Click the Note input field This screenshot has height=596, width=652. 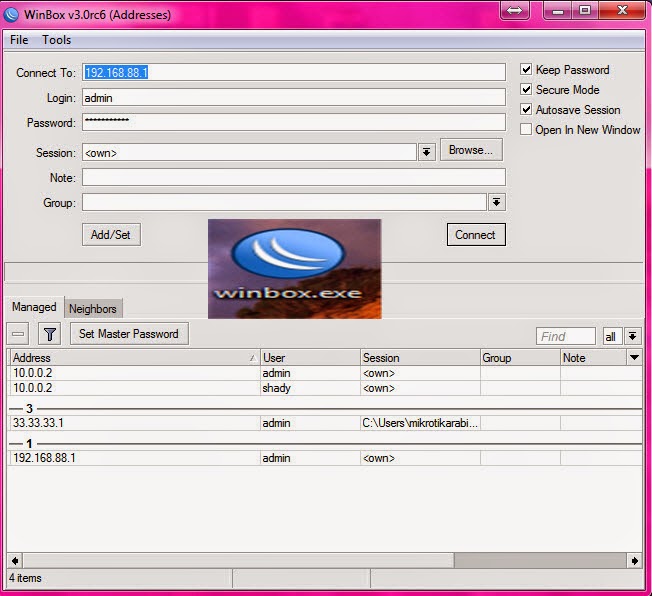pyautogui.click(x=294, y=177)
